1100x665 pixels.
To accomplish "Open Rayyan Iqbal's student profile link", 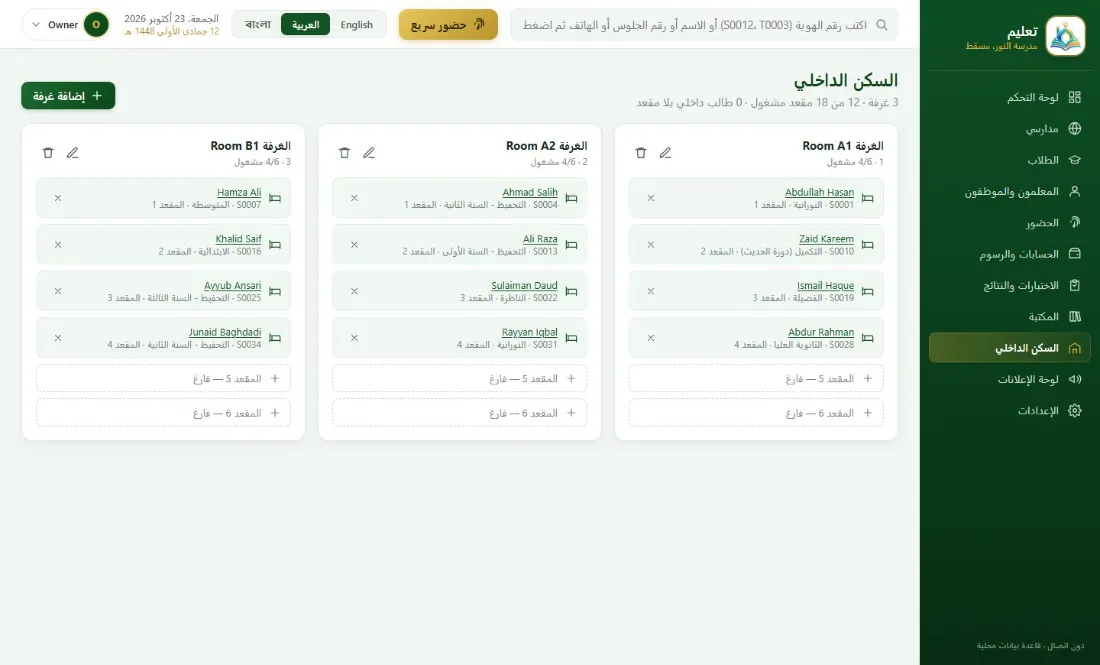I will [x=530, y=332].
